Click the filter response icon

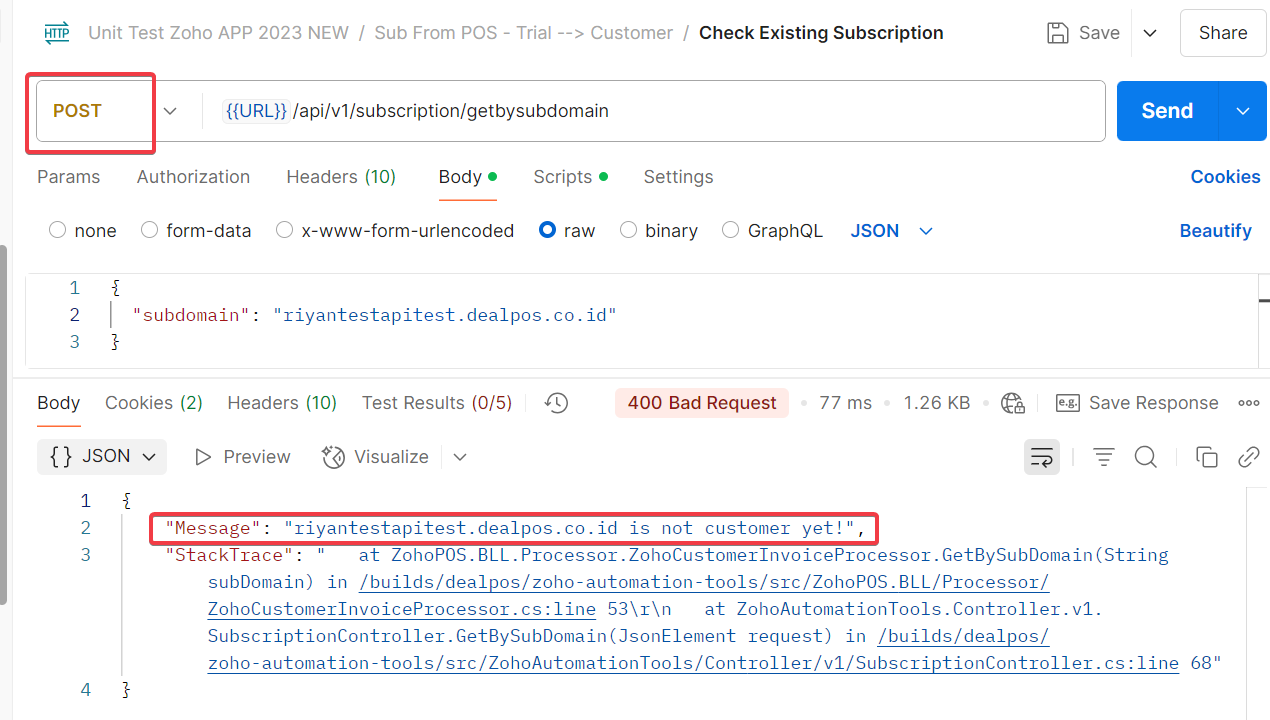coord(1104,457)
